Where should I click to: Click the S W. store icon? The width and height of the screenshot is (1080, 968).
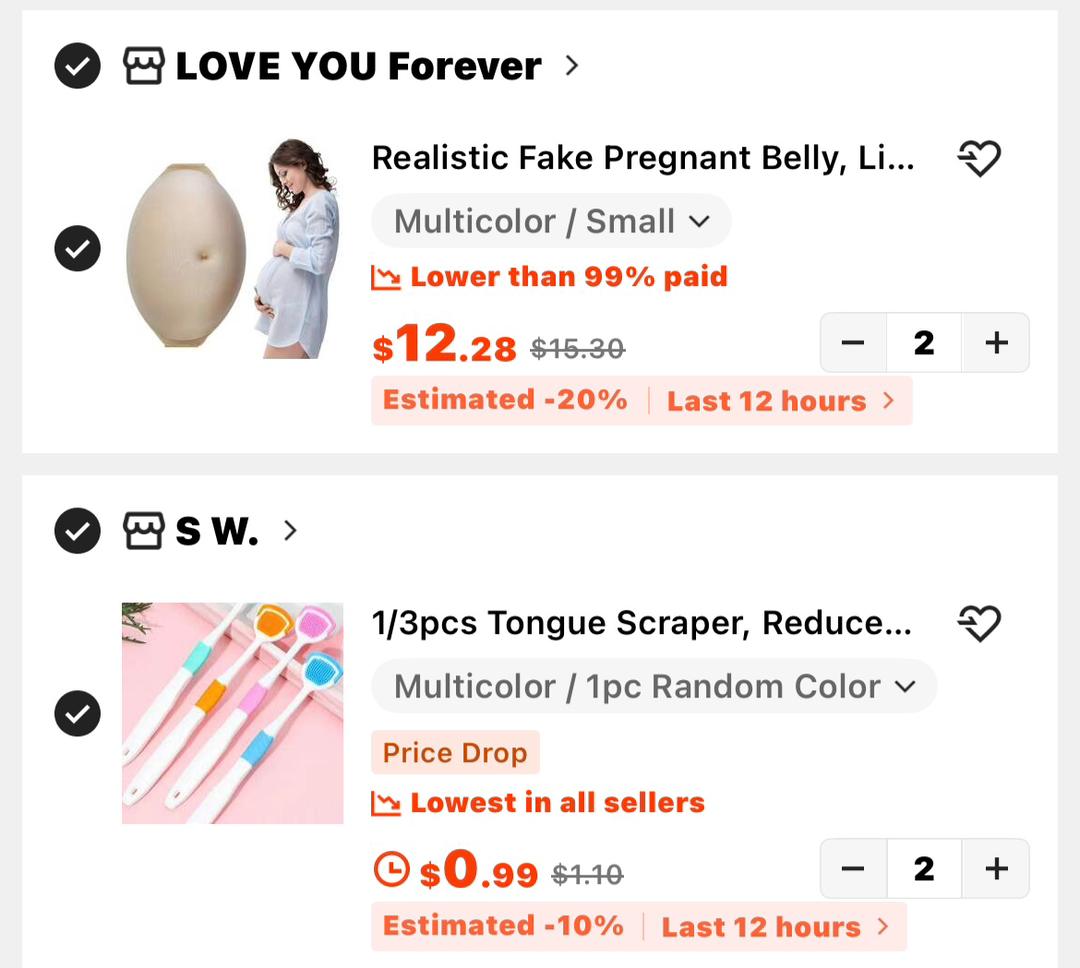(x=143, y=531)
